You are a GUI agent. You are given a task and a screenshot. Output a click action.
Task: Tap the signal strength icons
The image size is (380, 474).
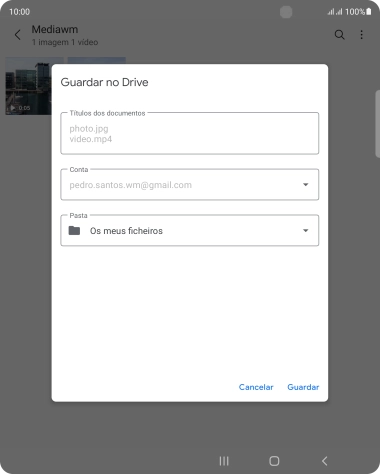point(335,12)
